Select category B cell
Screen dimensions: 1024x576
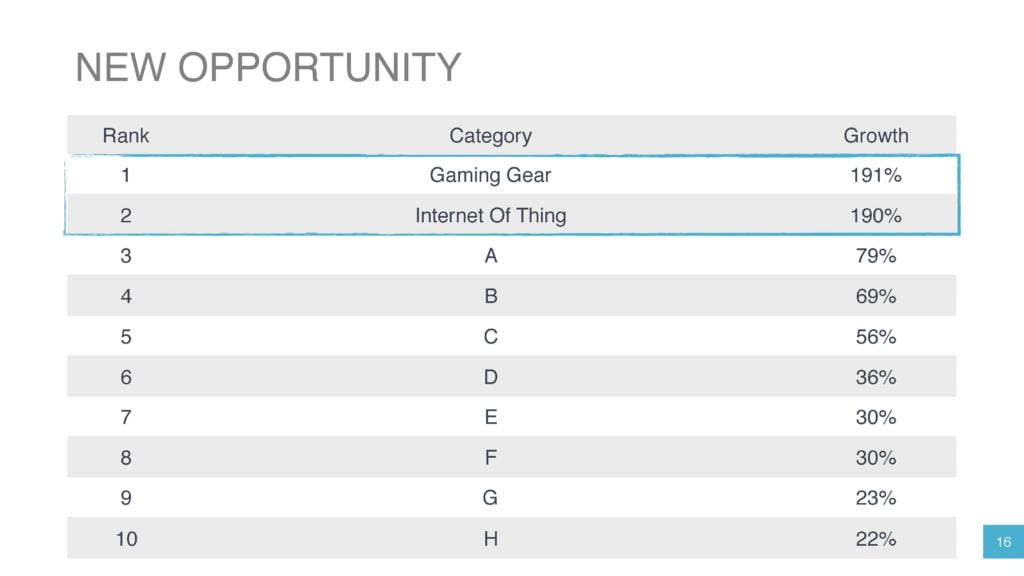point(490,296)
